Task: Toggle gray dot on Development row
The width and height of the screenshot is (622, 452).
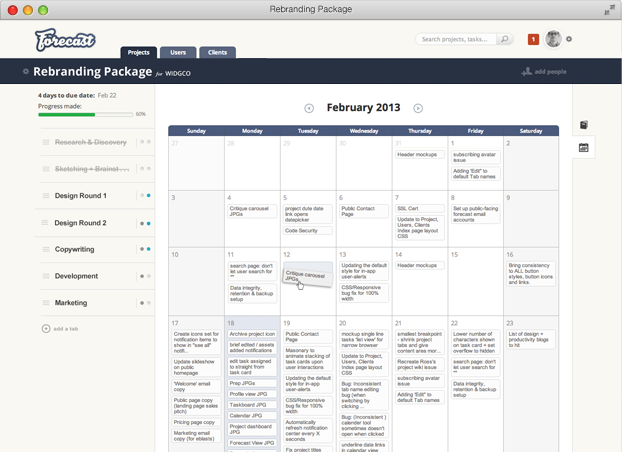Action: (142, 276)
